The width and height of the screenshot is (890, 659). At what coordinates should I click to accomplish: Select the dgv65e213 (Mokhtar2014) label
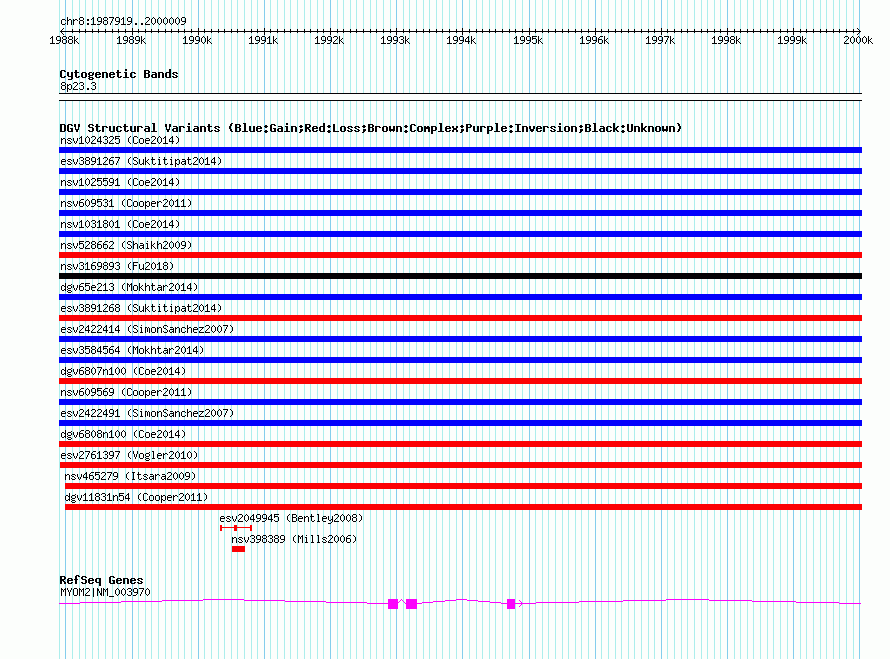(x=129, y=287)
